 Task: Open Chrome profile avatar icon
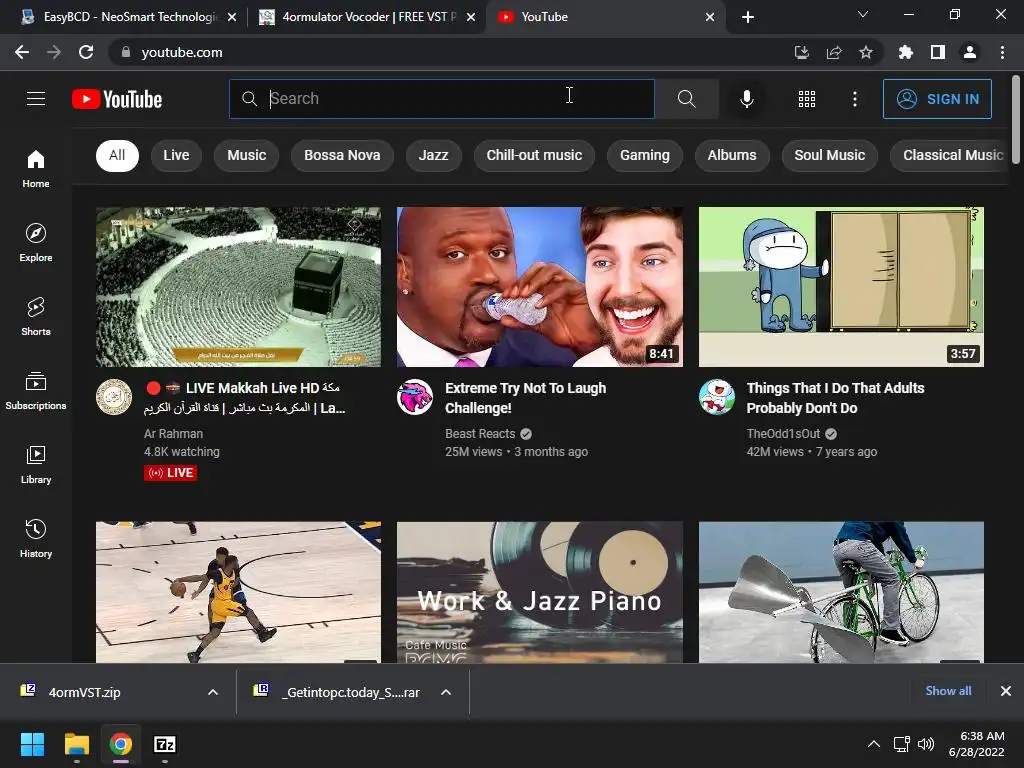point(970,52)
